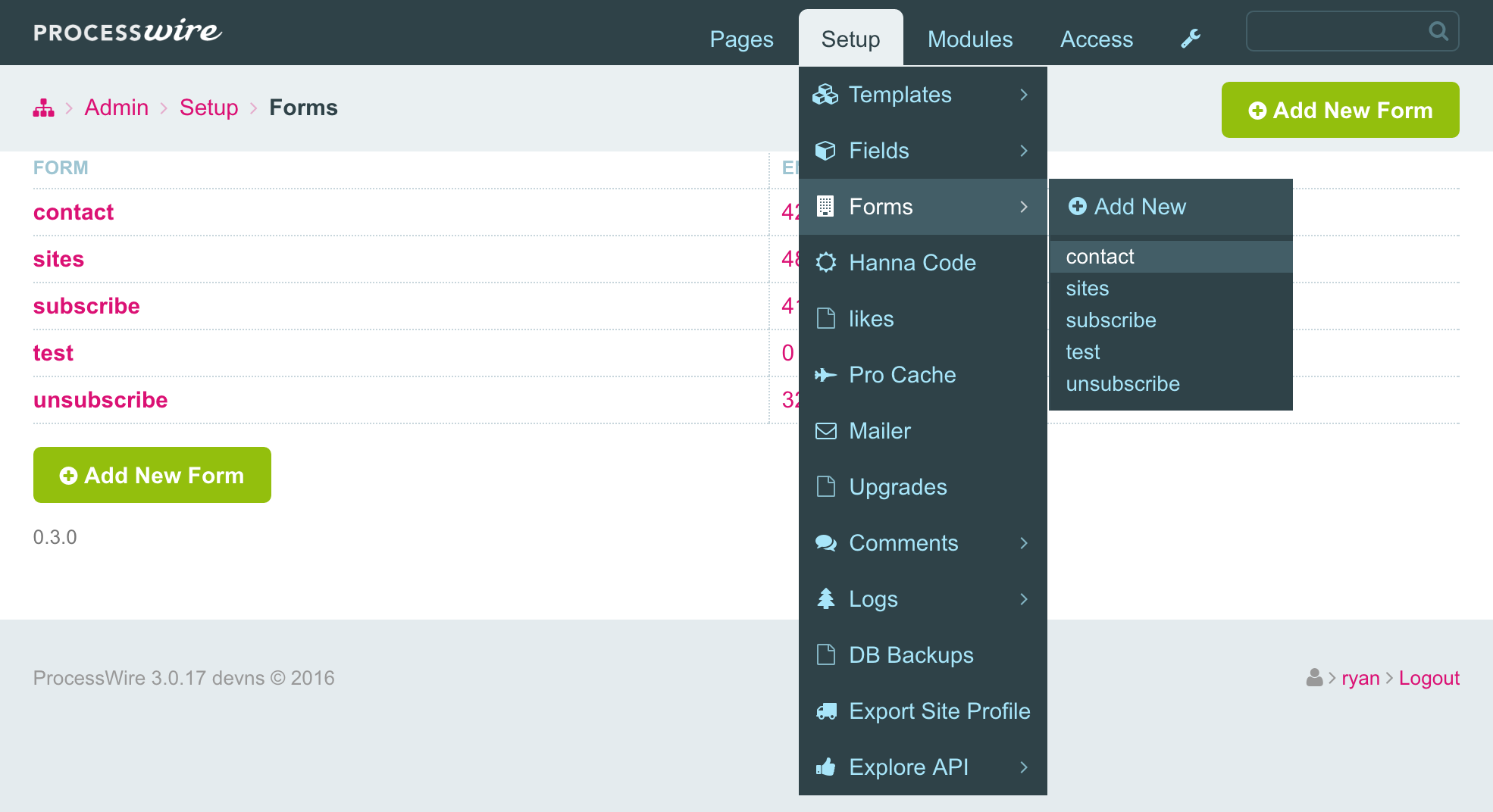Select contact in the Forms submenu
This screenshot has height=812, width=1493.
pos(1171,257)
